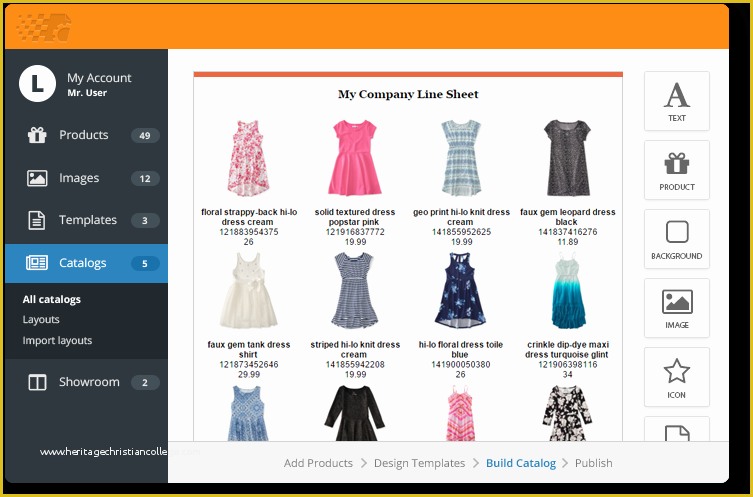Viewport: 753px width, 497px height.
Task: Select the TEXT tool in right panel
Action: pos(677,101)
